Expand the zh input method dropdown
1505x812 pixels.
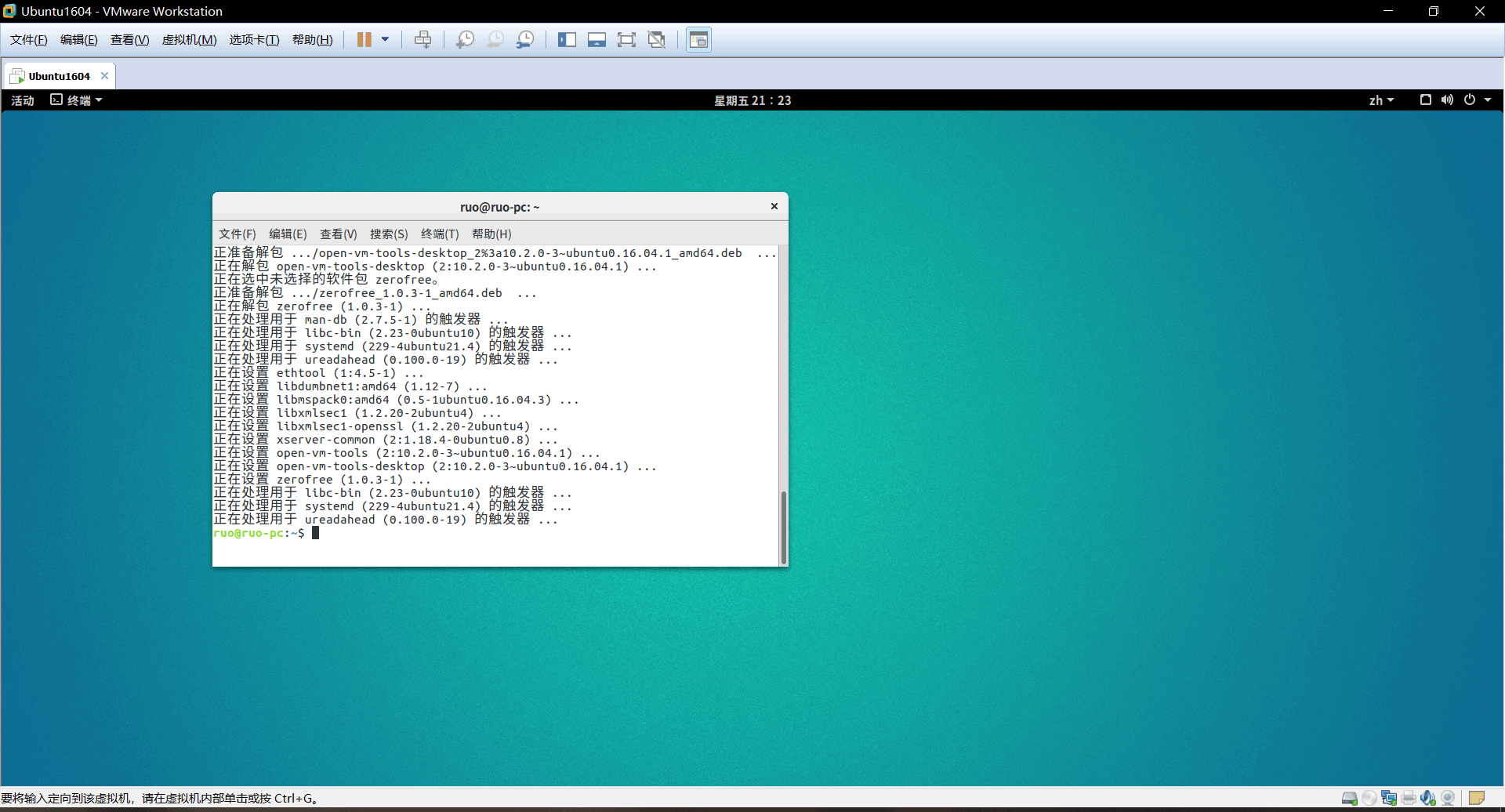[x=1381, y=100]
